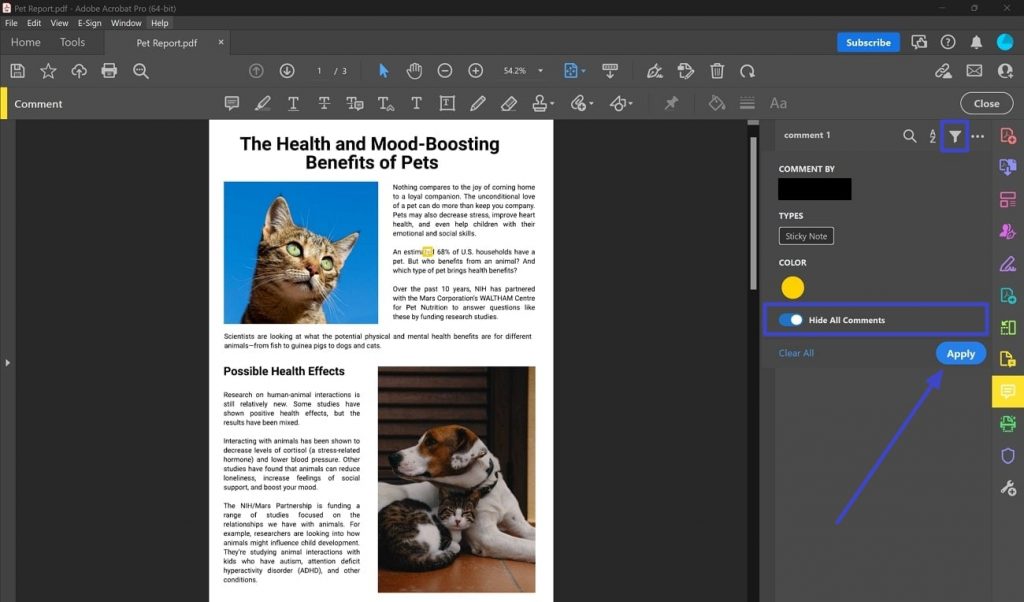The width and height of the screenshot is (1024, 602).
Task: Click inside the comment search field
Action: [x=910, y=135]
